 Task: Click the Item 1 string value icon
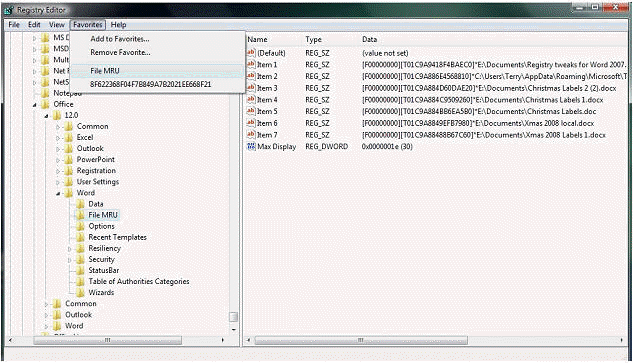[x=251, y=64]
